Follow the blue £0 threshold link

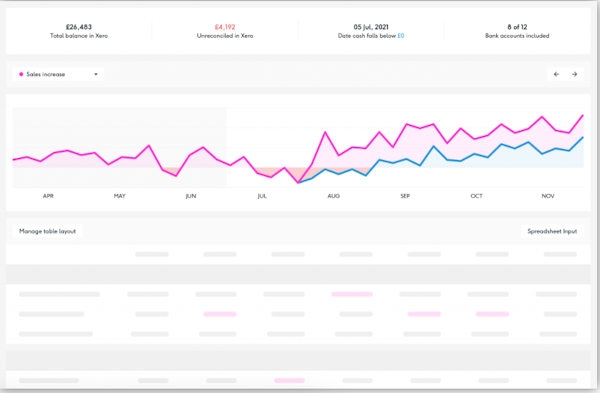pos(401,36)
